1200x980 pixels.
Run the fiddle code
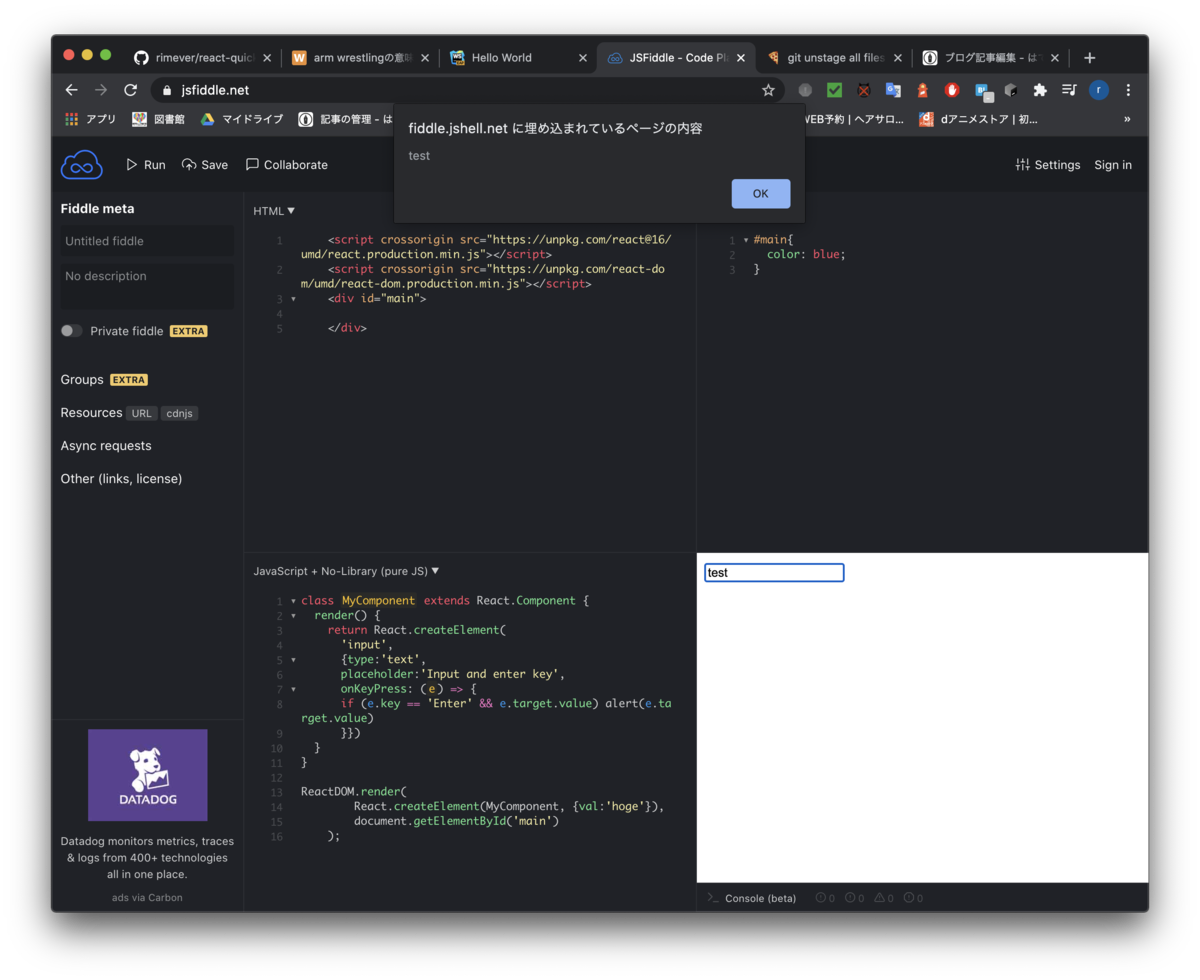(x=146, y=165)
